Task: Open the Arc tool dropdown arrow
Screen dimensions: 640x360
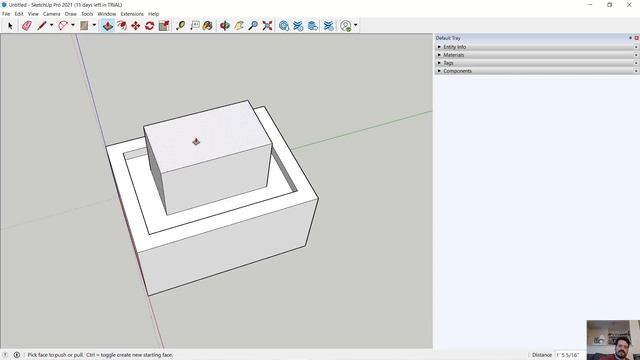Action: [x=73, y=25]
